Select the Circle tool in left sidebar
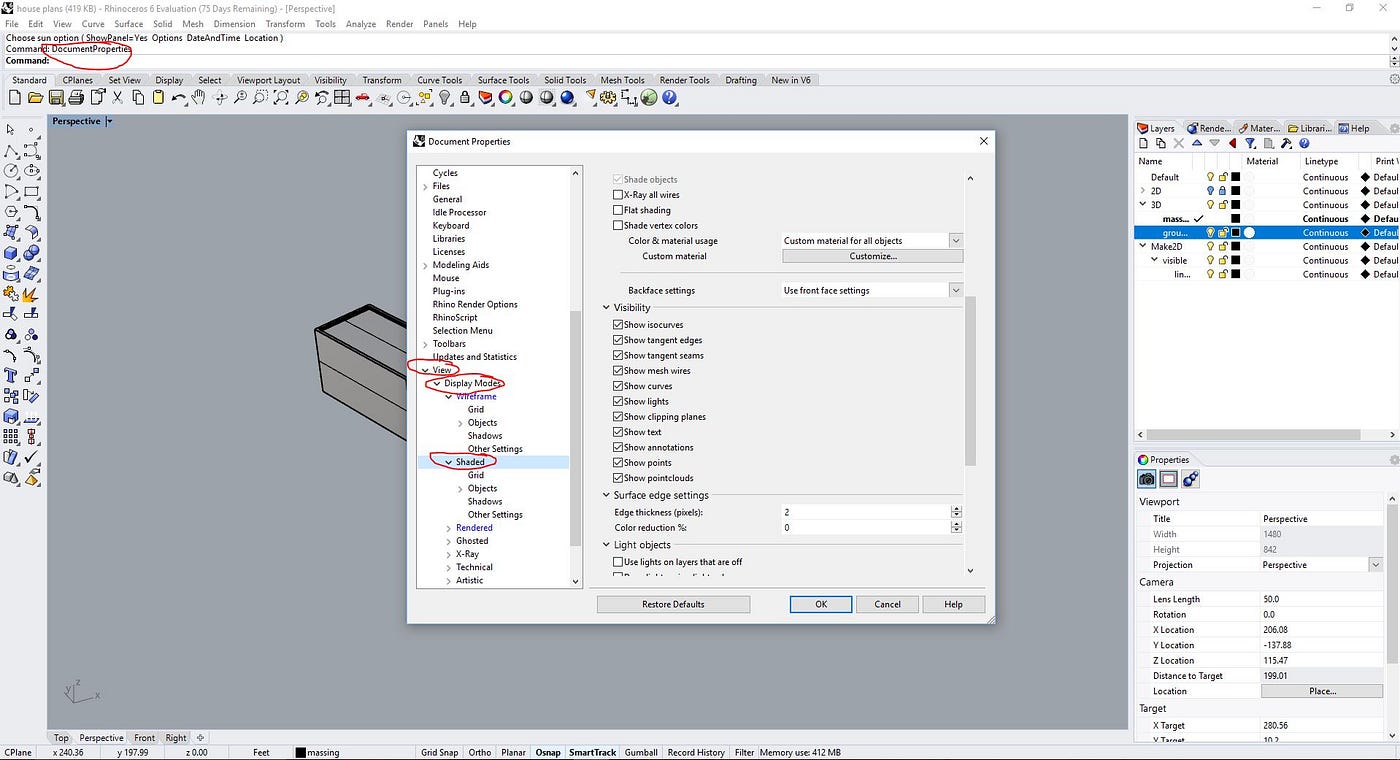 point(11,171)
